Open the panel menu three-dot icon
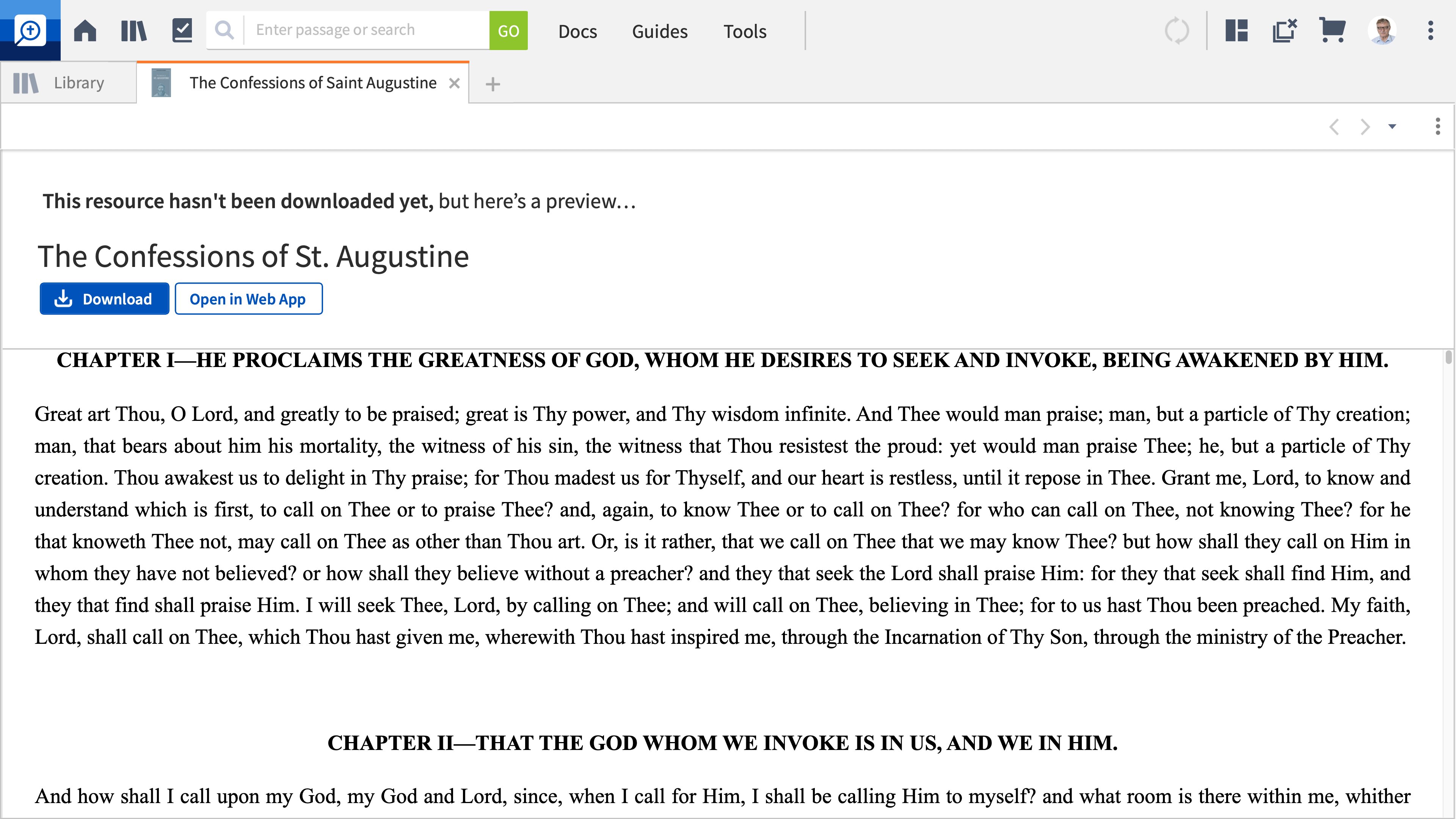 click(1437, 126)
